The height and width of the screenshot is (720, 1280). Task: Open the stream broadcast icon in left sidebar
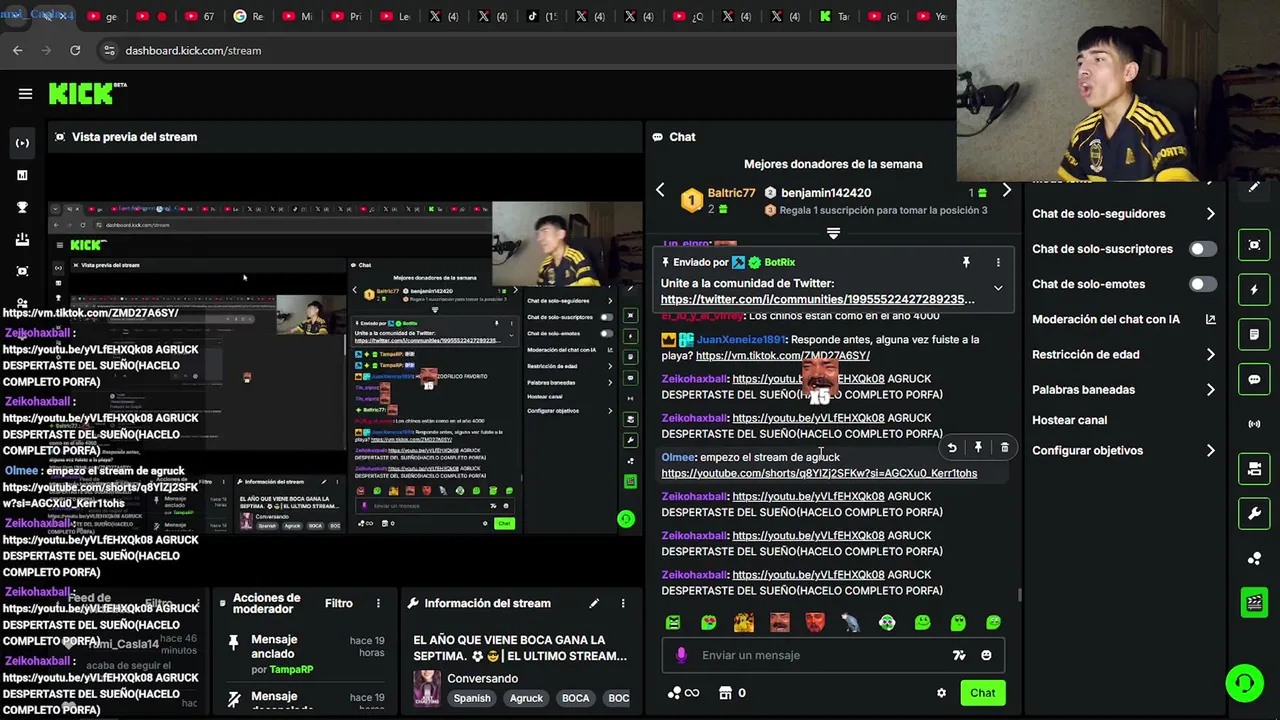point(22,143)
